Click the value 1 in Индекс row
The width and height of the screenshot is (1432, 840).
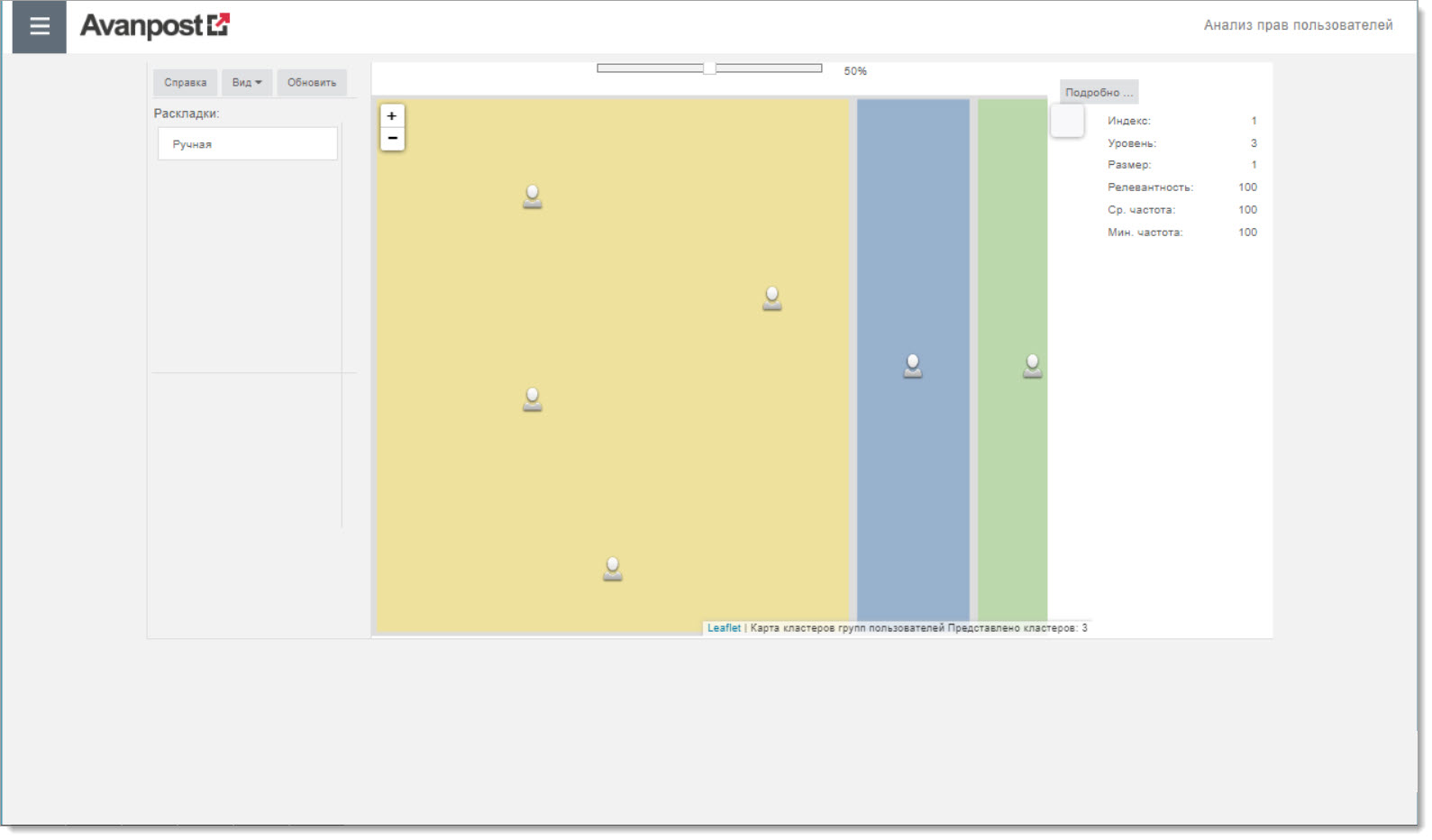point(1254,121)
